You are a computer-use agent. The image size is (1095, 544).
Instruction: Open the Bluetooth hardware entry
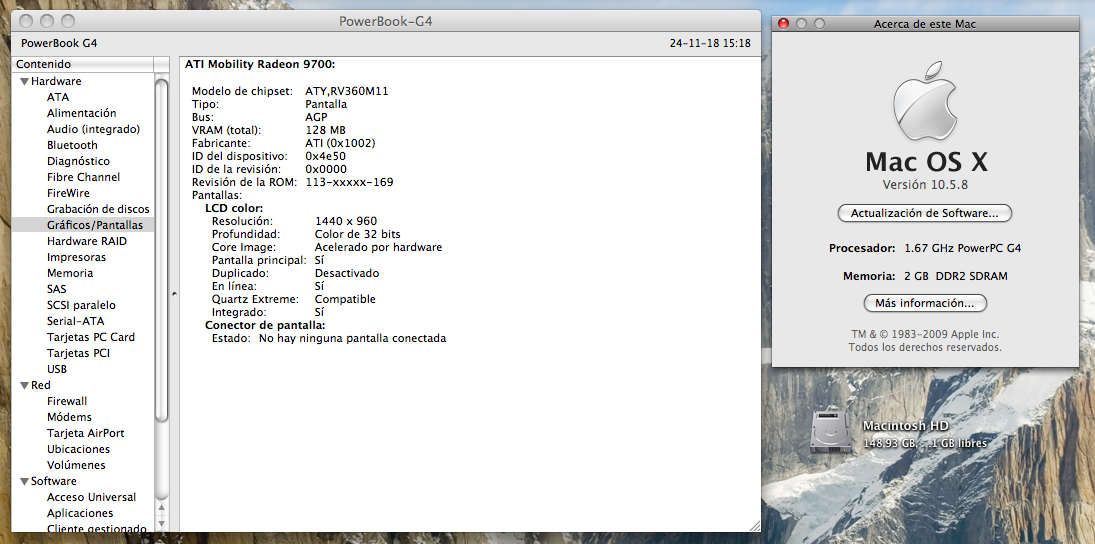[73, 145]
